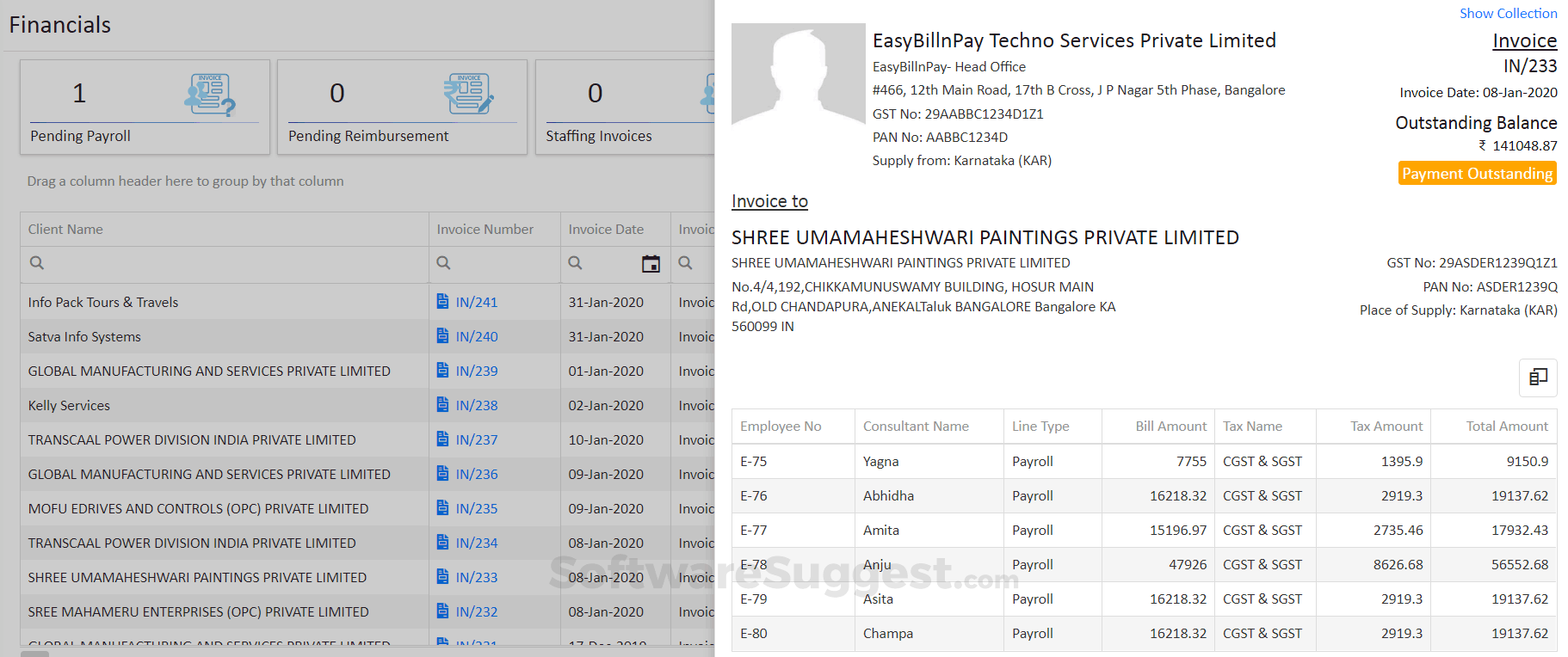Viewport: 1568px width, 657px height.
Task: Click the Payment Outstanding status badge
Action: tap(1477, 174)
